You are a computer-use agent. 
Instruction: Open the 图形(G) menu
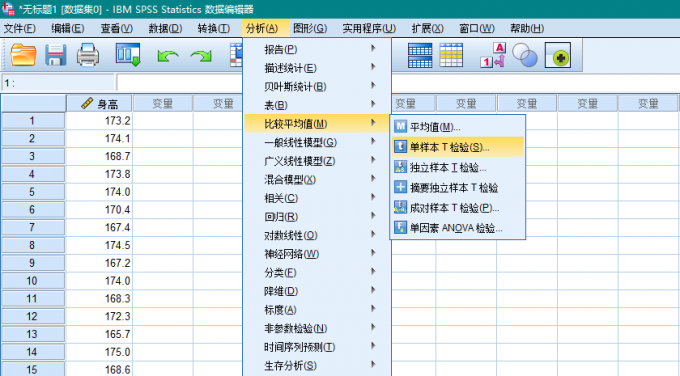tap(310, 28)
